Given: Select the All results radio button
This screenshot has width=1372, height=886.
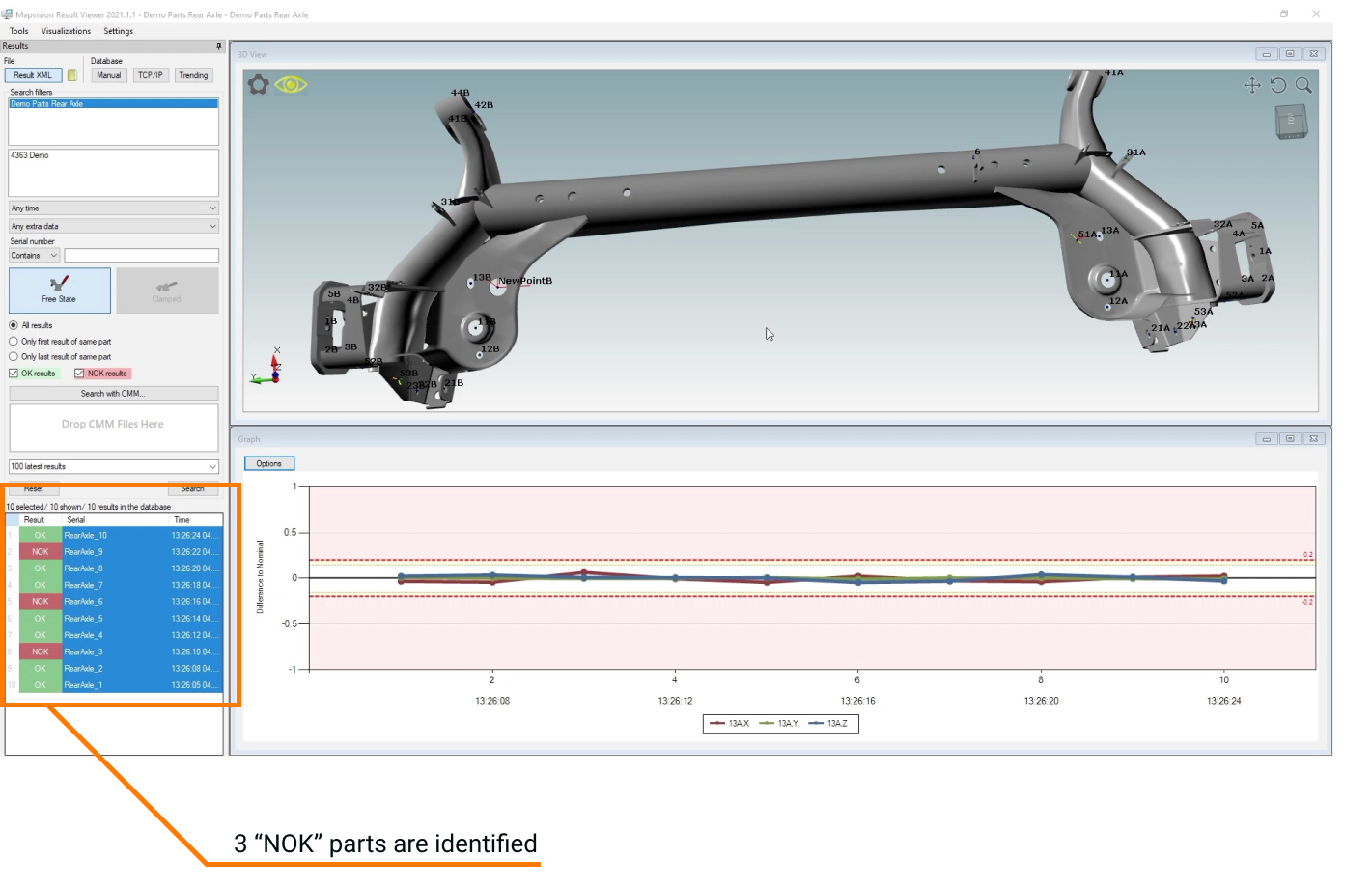Looking at the screenshot, I should tap(14, 325).
